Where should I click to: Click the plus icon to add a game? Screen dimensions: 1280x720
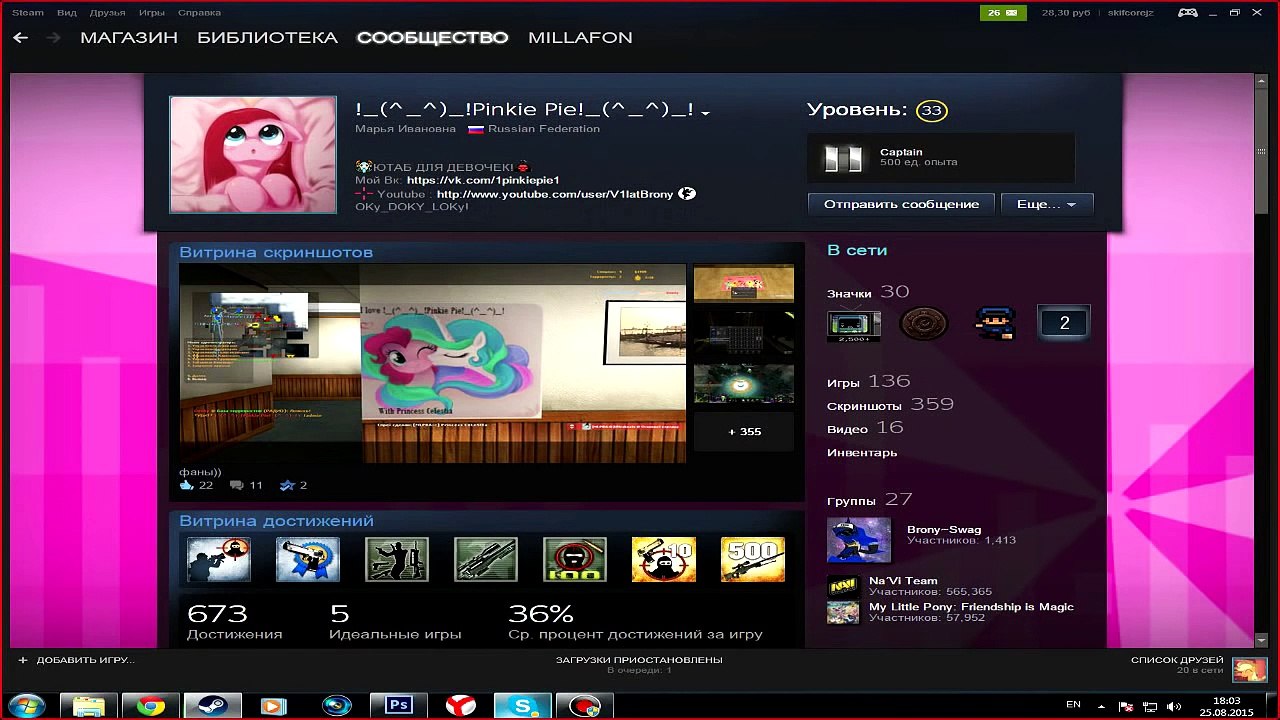click(x=23, y=660)
